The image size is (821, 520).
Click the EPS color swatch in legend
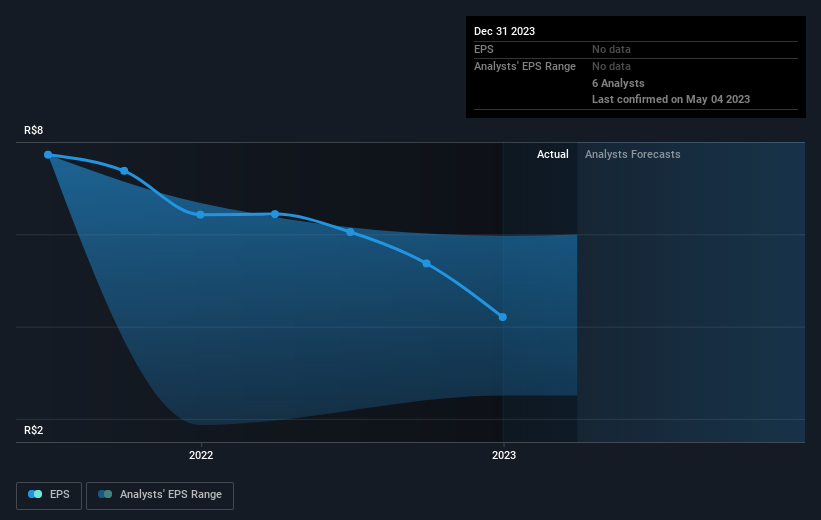click(x=35, y=494)
